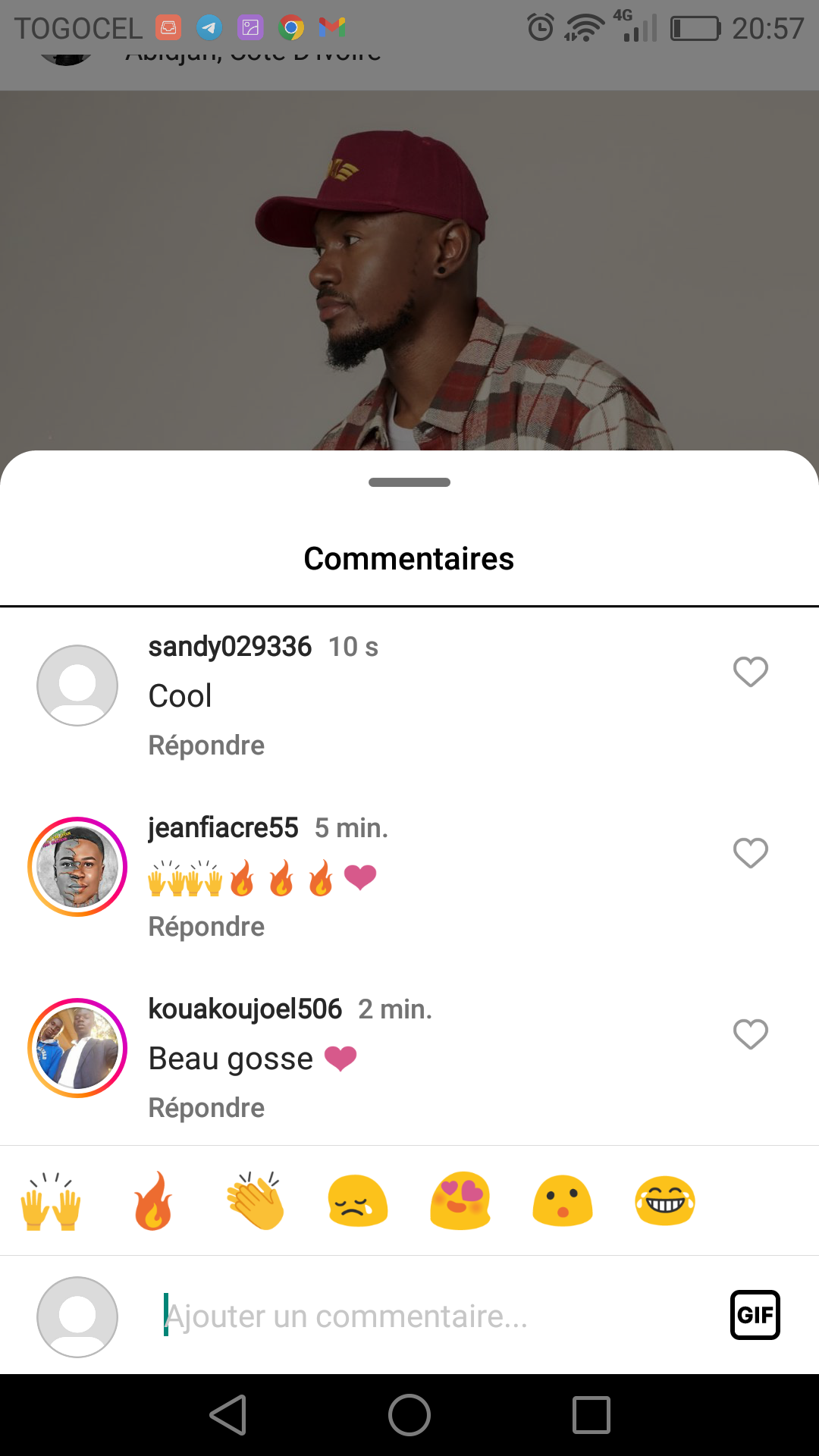Like jeanfiacre55's emoji comment
819x1456 pixels.
click(x=750, y=853)
